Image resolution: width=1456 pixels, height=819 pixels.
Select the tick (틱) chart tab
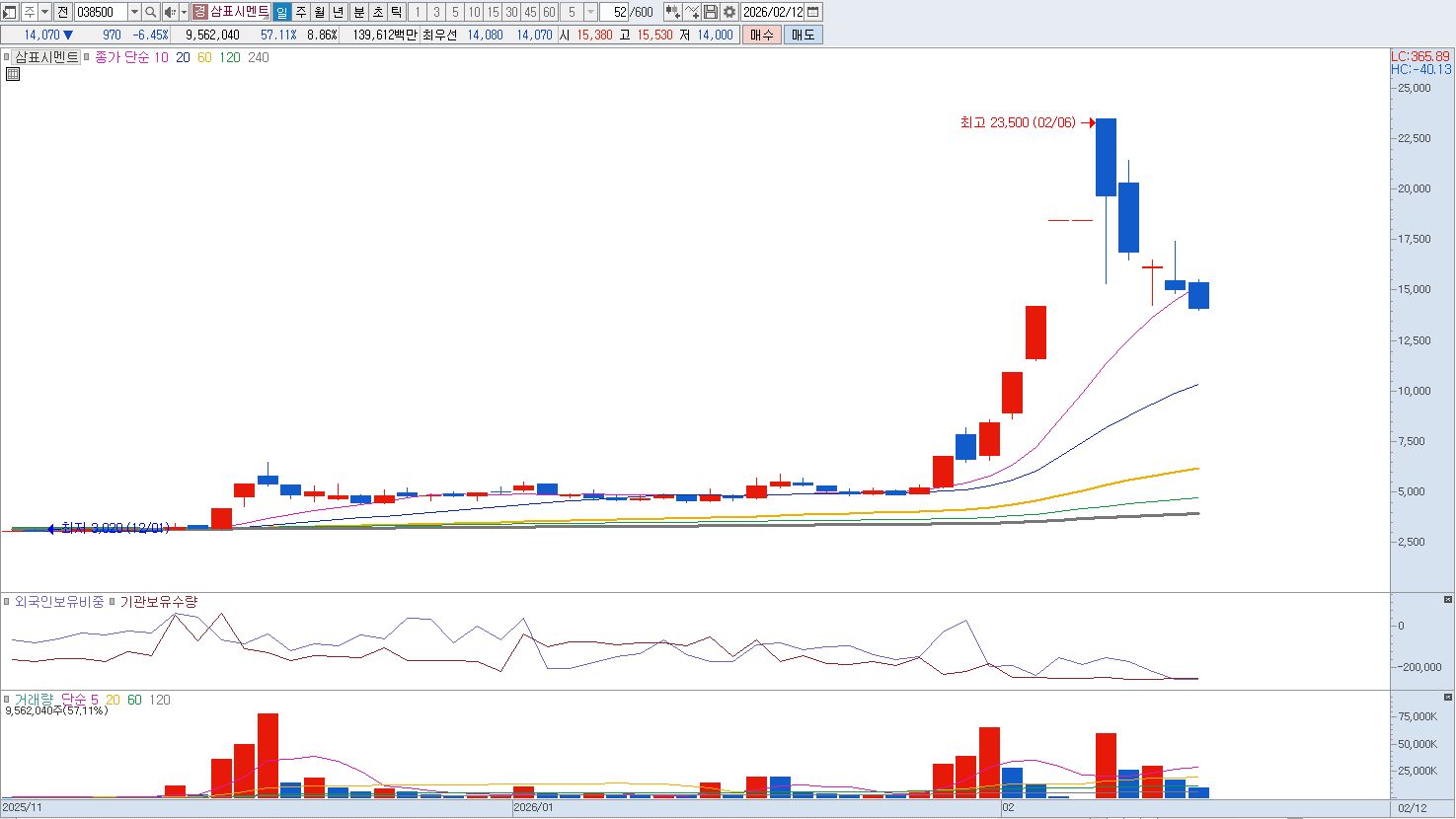(396, 12)
